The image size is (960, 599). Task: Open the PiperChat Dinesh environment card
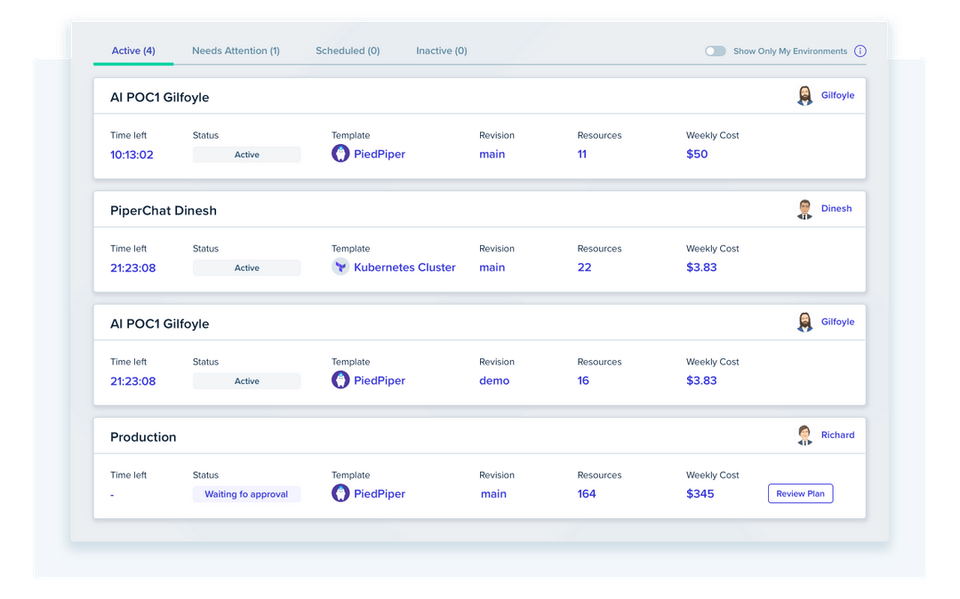tap(163, 210)
